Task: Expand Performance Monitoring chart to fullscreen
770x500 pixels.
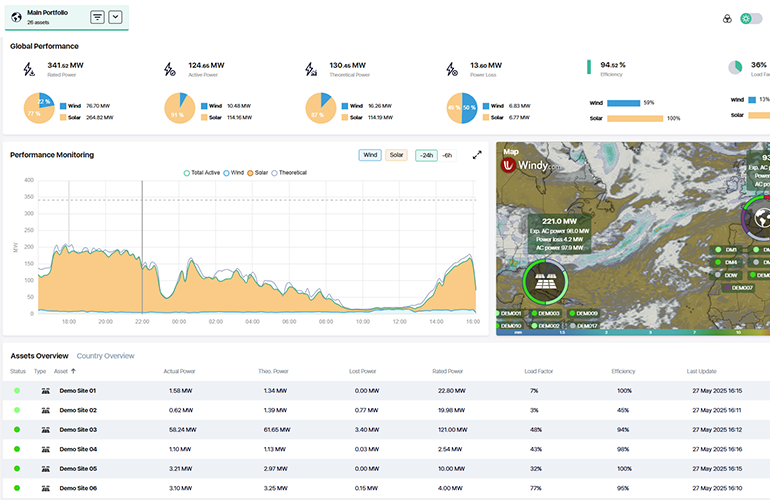Action: pos(477,155)
